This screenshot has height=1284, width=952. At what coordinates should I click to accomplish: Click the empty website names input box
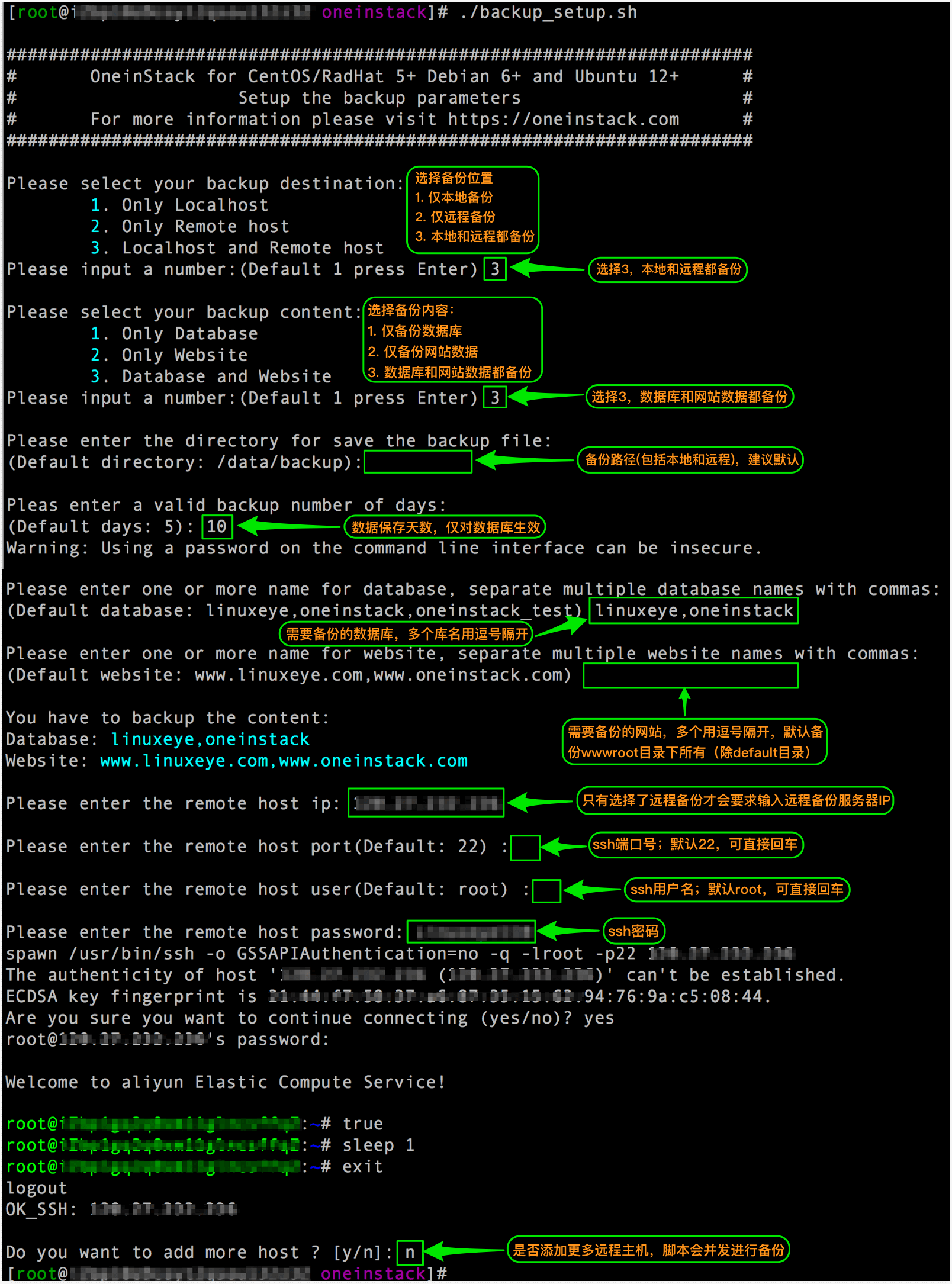point(690,675)
